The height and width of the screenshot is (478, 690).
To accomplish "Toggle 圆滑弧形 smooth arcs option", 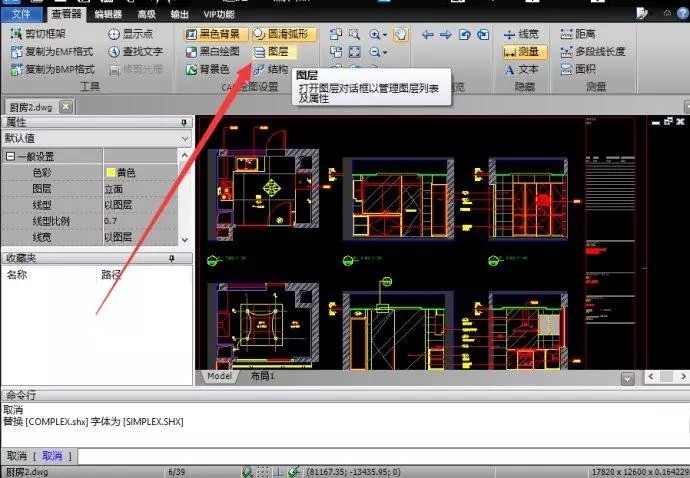I will (x=284, y=33).
